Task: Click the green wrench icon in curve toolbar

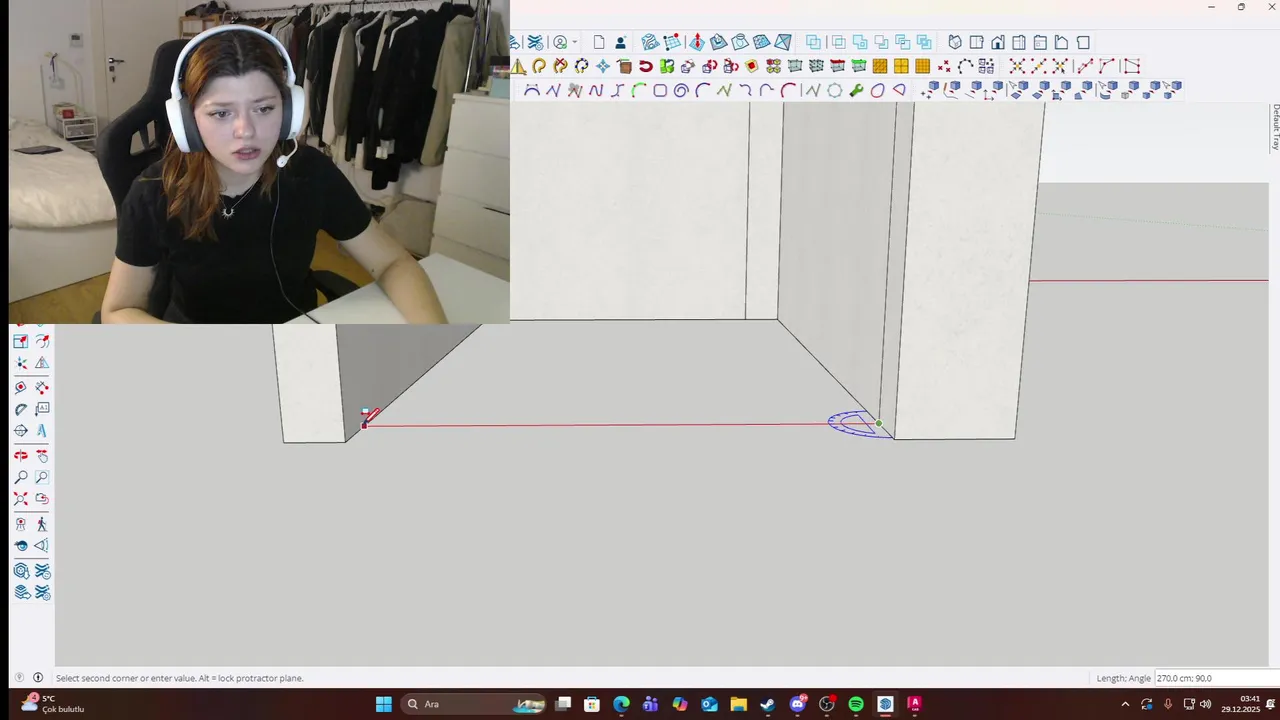Action: [x=856, y=90]
